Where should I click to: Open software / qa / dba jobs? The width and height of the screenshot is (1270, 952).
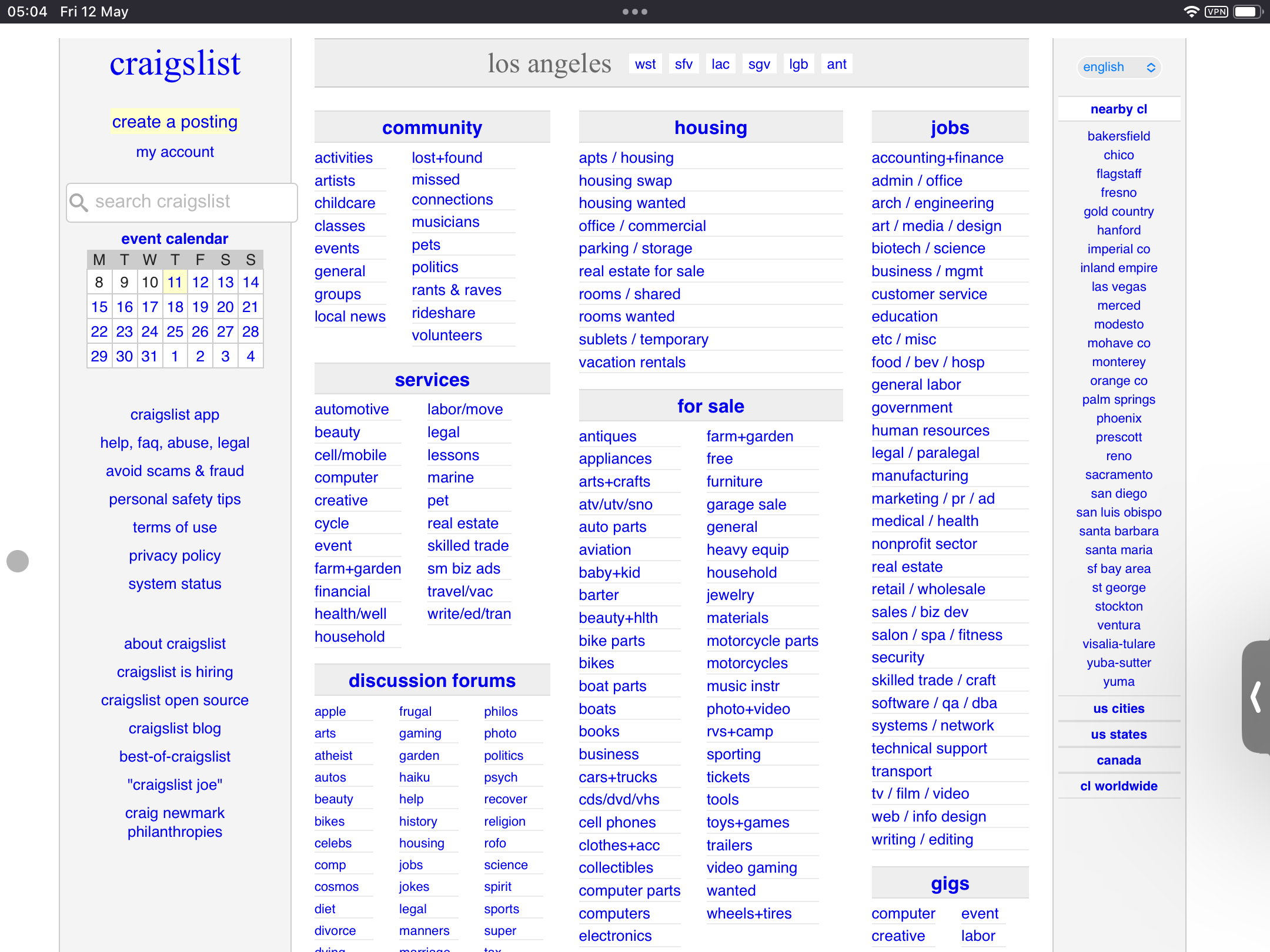(x=934, y=703)
